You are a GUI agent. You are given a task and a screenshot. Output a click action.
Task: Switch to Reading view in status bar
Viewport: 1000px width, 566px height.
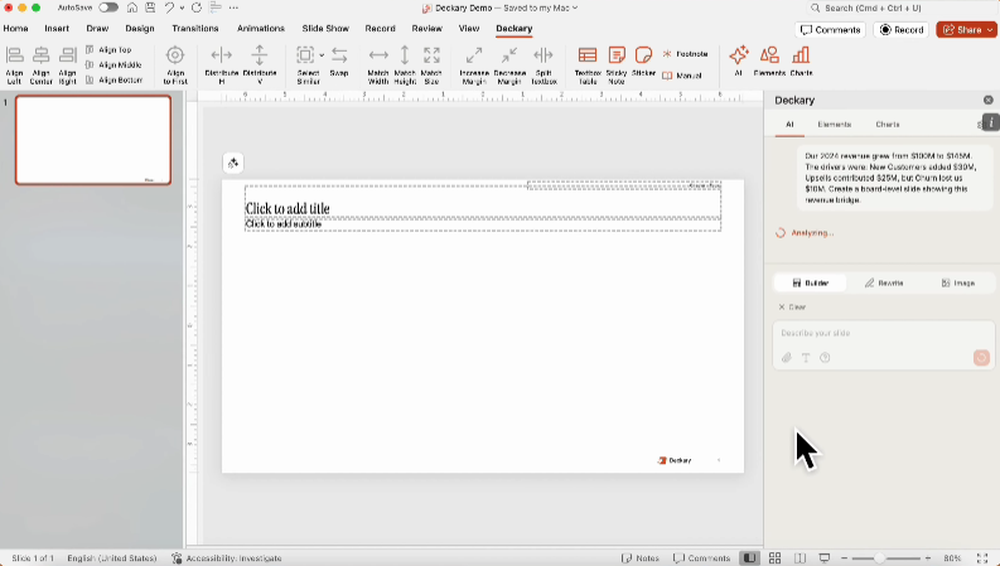[800, 558]
